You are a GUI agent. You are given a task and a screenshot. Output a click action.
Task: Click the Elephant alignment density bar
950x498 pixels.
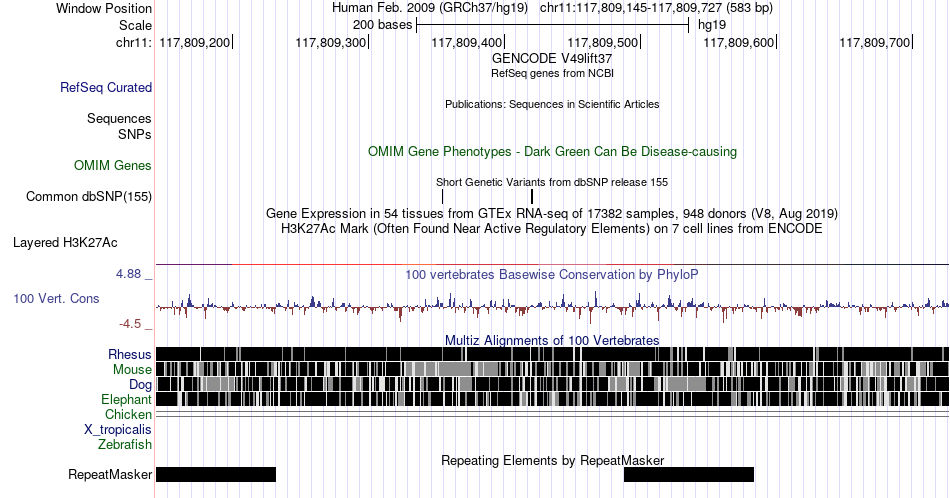pos(552,399)
